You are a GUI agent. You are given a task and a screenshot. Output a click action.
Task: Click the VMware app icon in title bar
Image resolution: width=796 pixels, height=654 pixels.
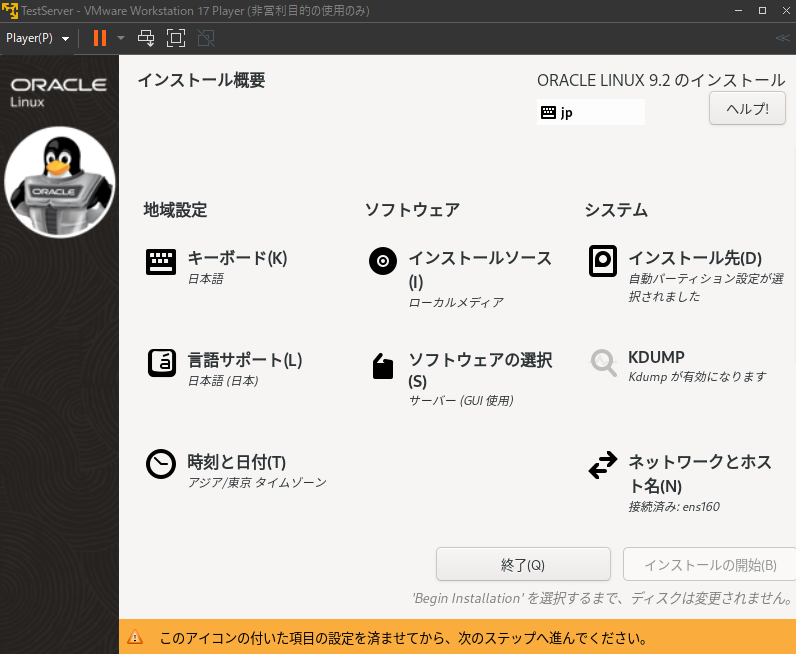point(10,10)
